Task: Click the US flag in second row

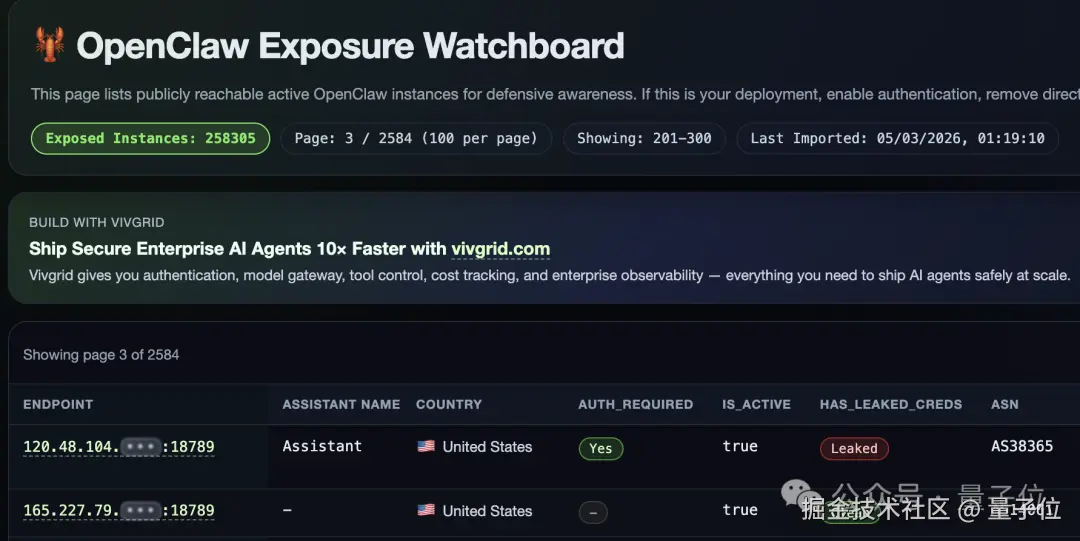Action: coord(426,510)
